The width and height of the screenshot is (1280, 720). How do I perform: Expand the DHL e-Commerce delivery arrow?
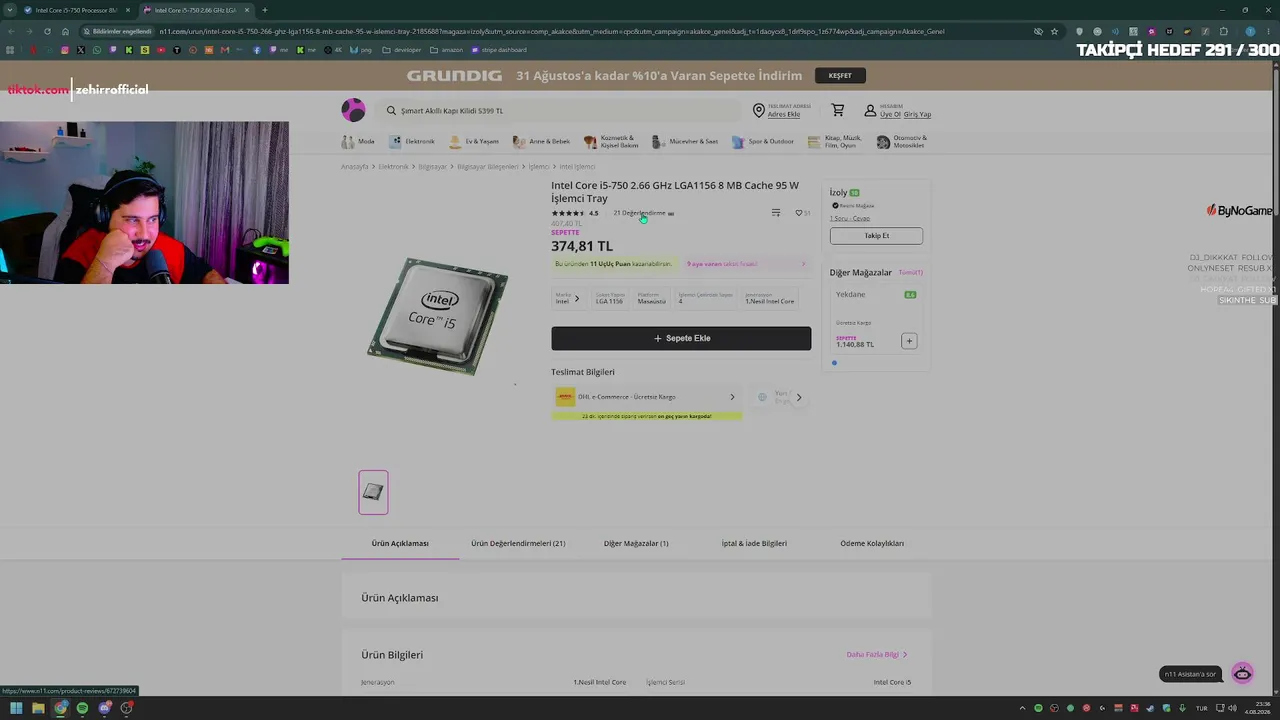coord(732,397)
